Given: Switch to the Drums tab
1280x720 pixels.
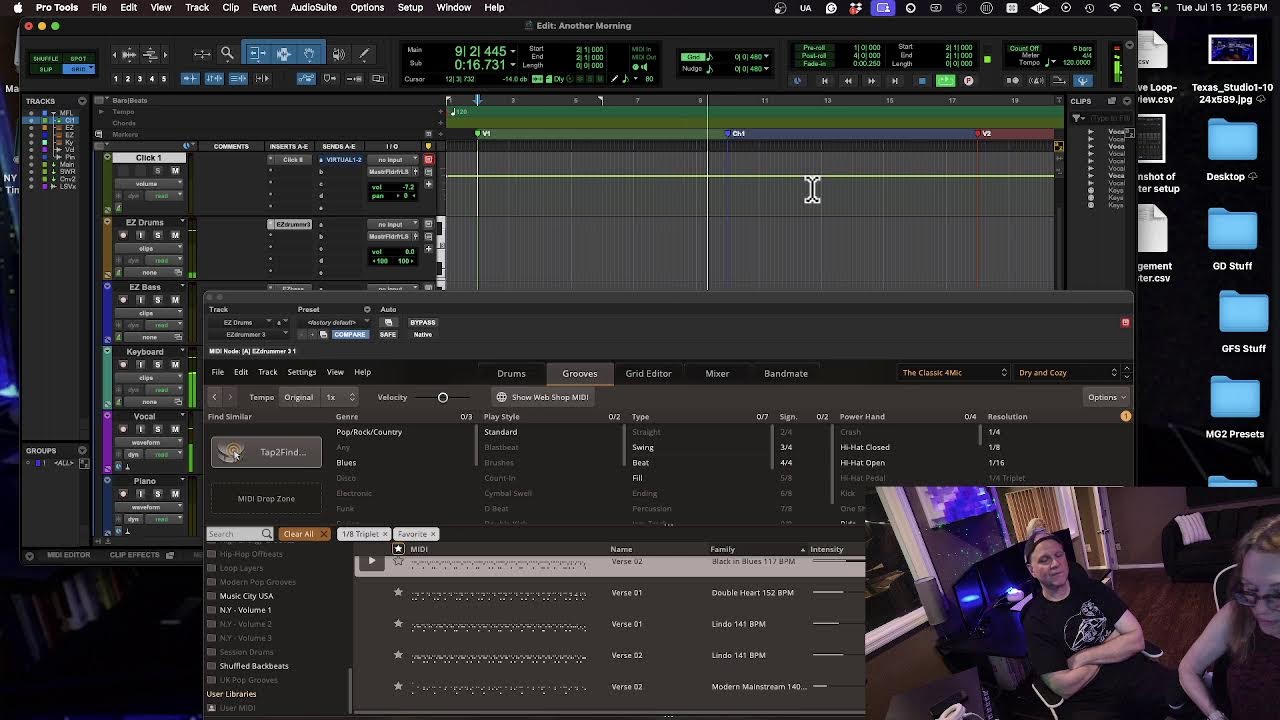Looking at the screenshot, I should (511, 373).
